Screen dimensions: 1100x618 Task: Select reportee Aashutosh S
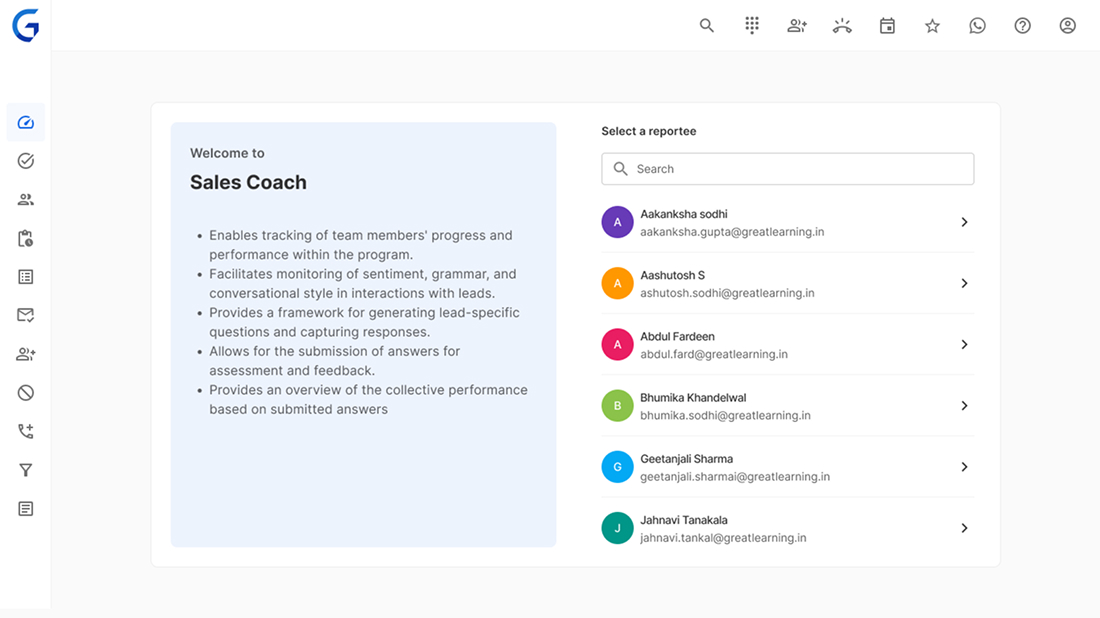tap(727, 284)
